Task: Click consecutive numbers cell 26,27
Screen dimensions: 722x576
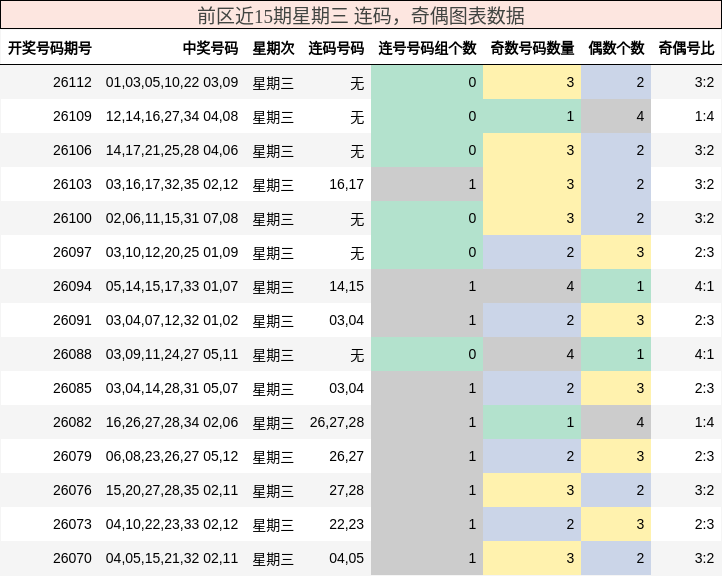Action: (x=347, y=456)
